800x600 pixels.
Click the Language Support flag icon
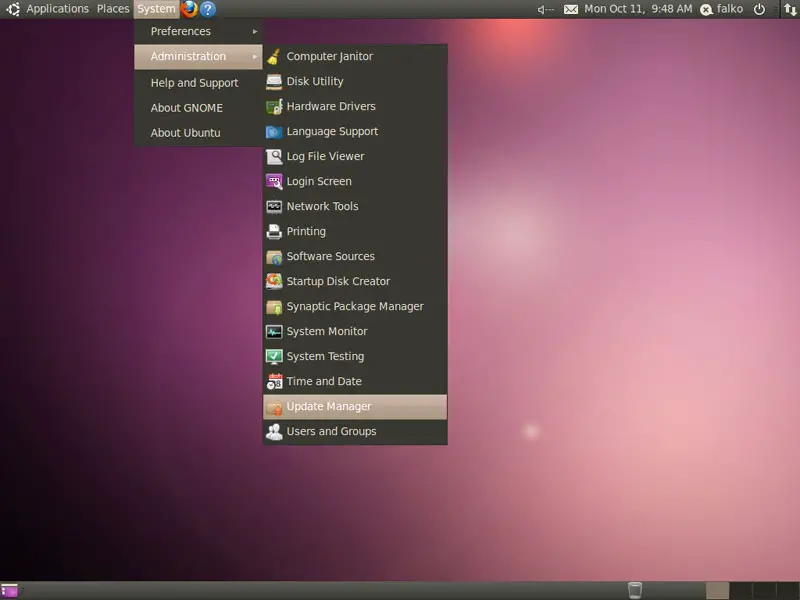point(274,132)
